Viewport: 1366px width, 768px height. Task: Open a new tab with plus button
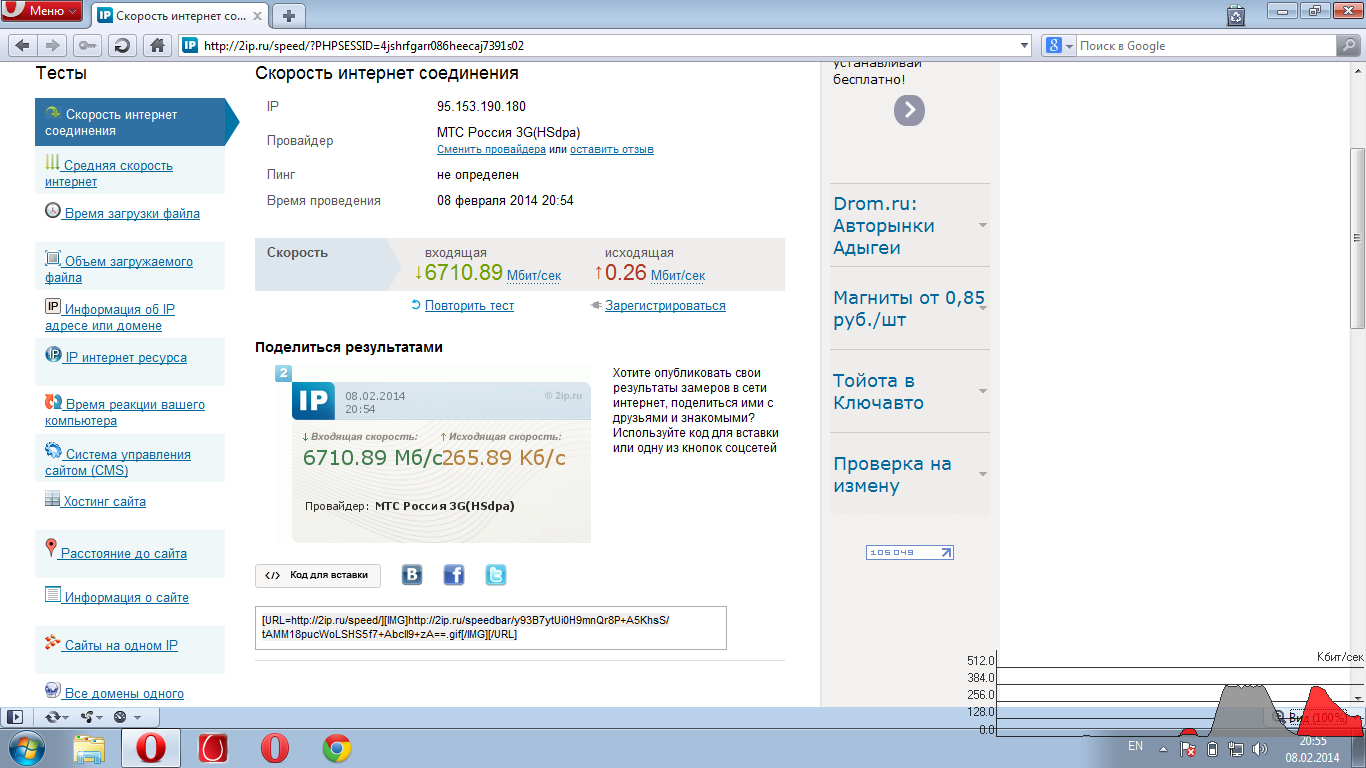click(289, 16)
